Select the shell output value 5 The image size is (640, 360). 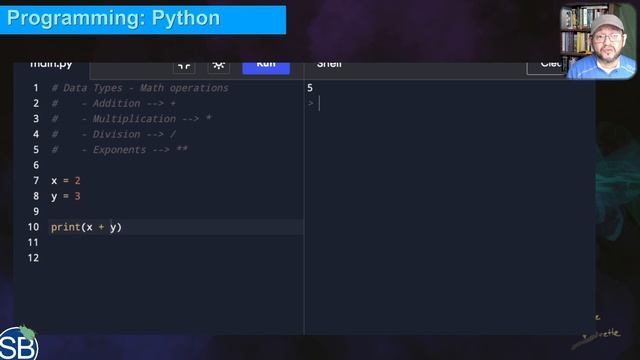310,88
